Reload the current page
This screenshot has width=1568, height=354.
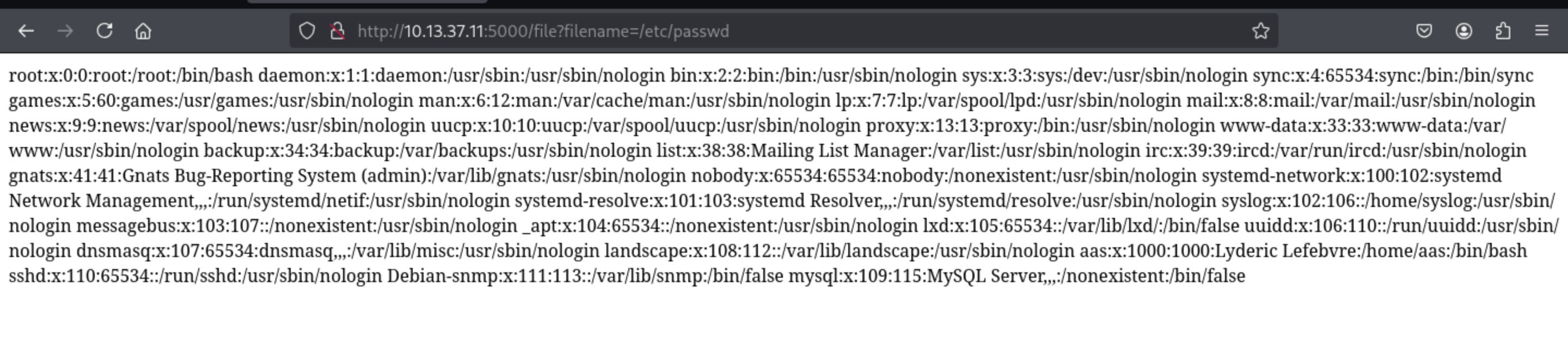[x=105, y=30]
